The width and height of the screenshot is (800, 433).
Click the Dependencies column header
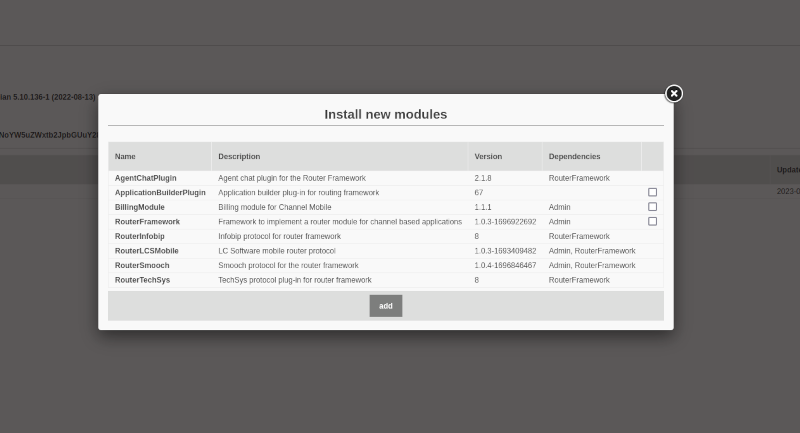(574, 157)
